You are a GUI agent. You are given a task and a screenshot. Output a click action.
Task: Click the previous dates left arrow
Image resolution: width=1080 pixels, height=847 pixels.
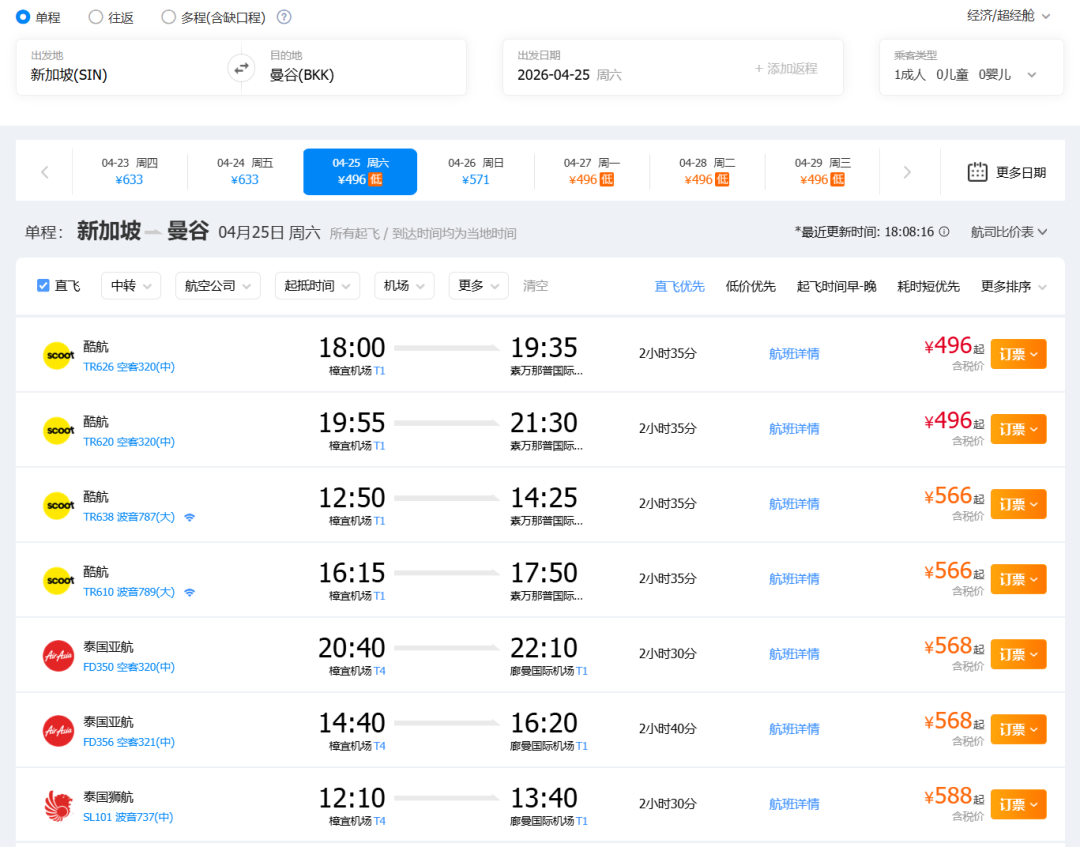coord(45,172)
